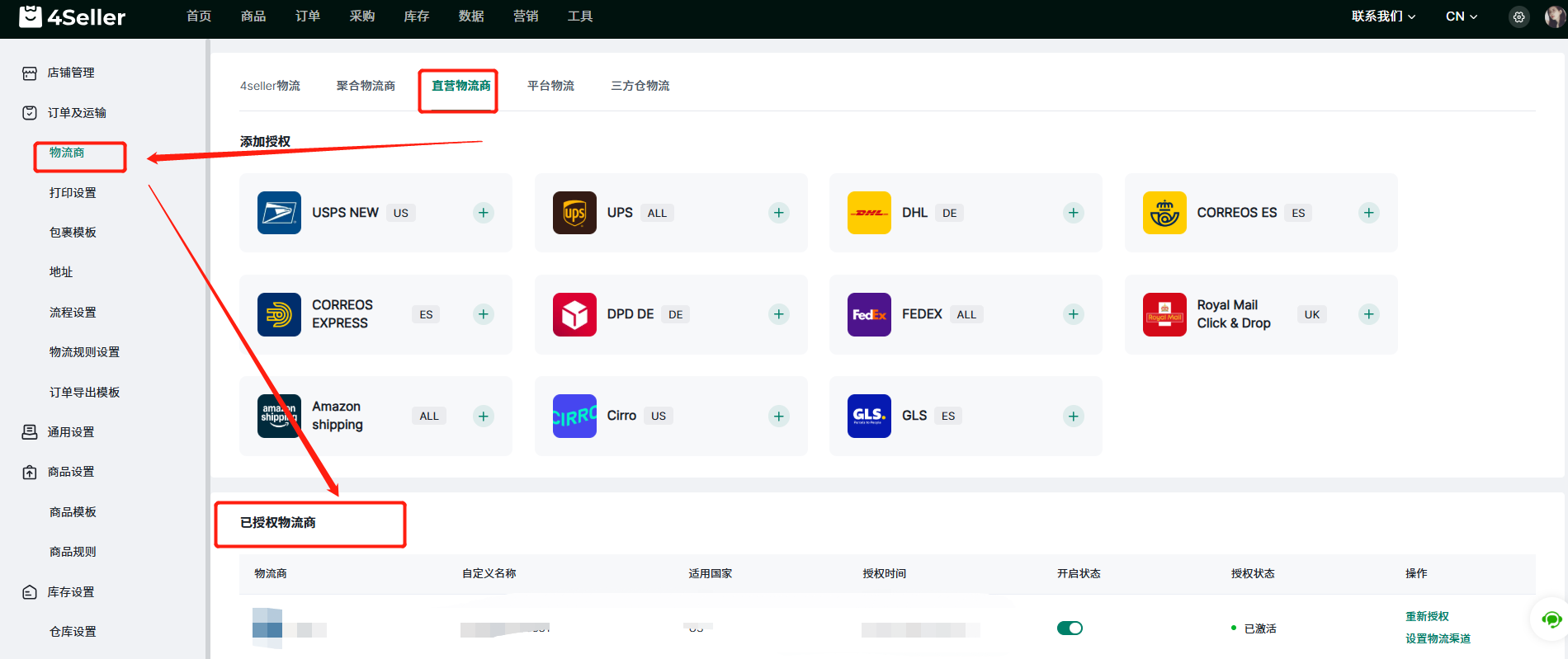This screenshot has height=659, width=1568.
Task: Add GLS authorization with plus icon
Action: pyautogui.click(x=1074, y=416)
